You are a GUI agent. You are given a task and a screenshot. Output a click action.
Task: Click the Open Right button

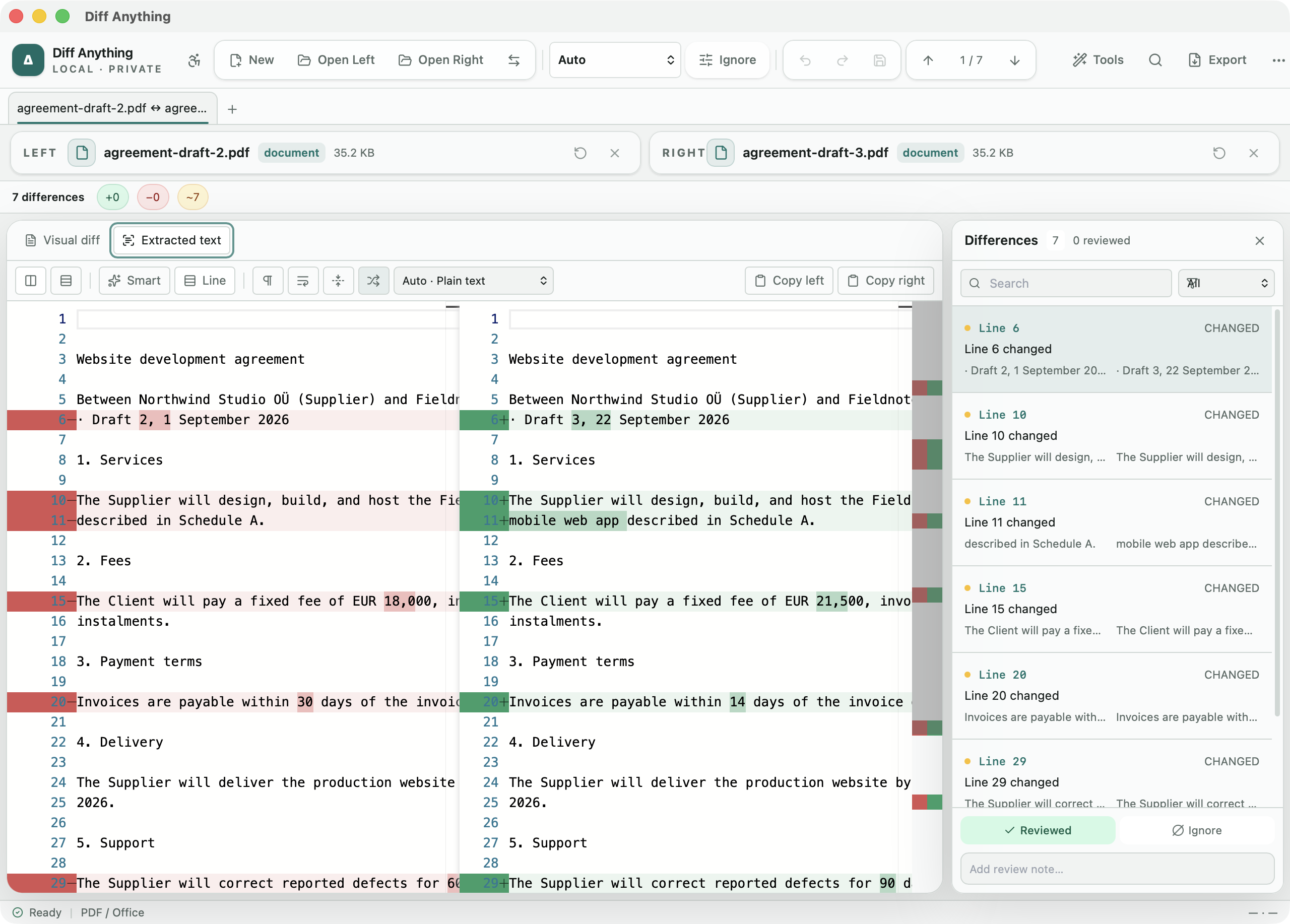[x=441, y=60]
